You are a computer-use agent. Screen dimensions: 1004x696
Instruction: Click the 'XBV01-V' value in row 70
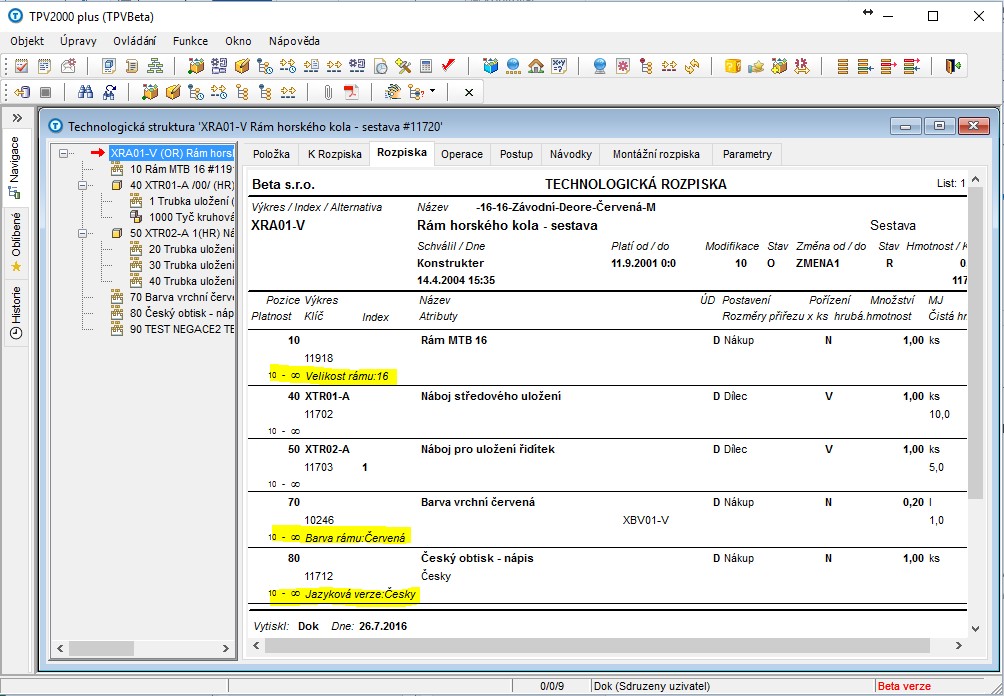pos(645,520)
